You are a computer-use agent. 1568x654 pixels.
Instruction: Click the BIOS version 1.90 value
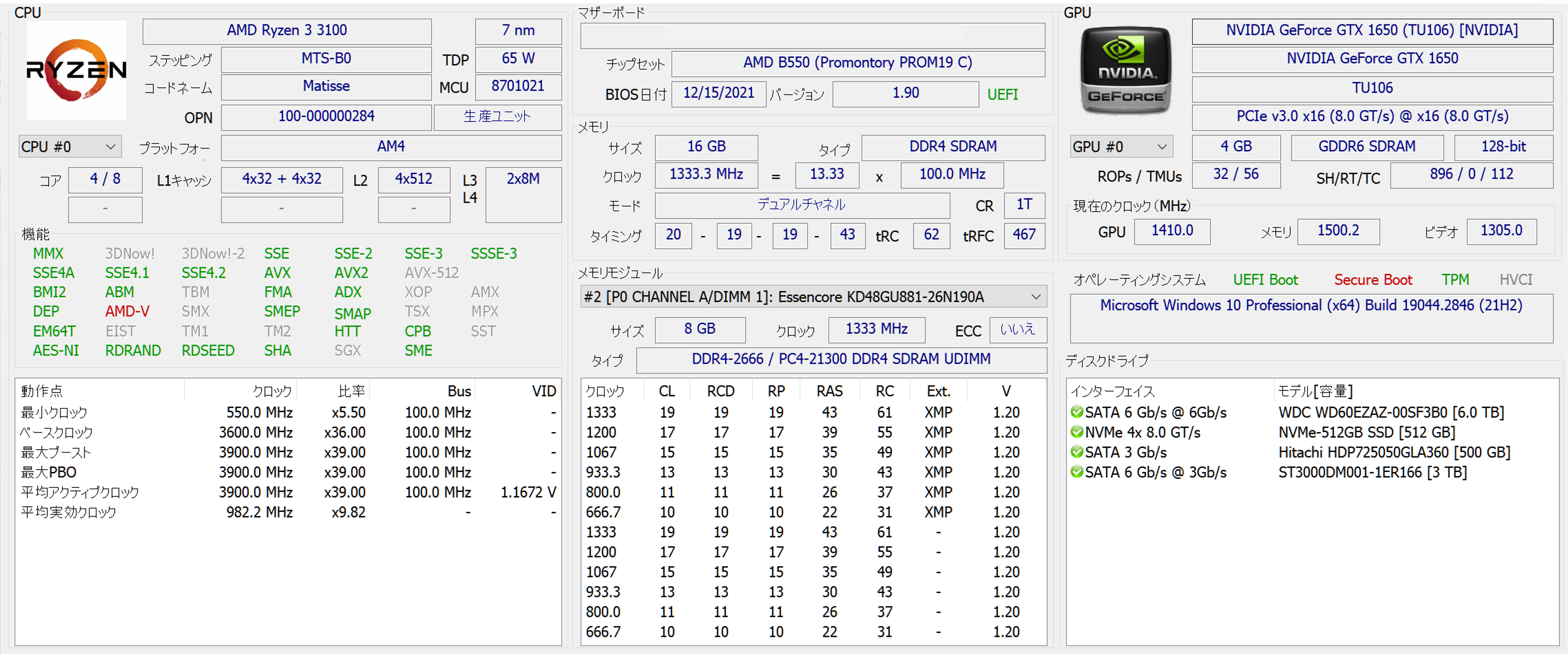pyautogui.click(x=905, y=93)
